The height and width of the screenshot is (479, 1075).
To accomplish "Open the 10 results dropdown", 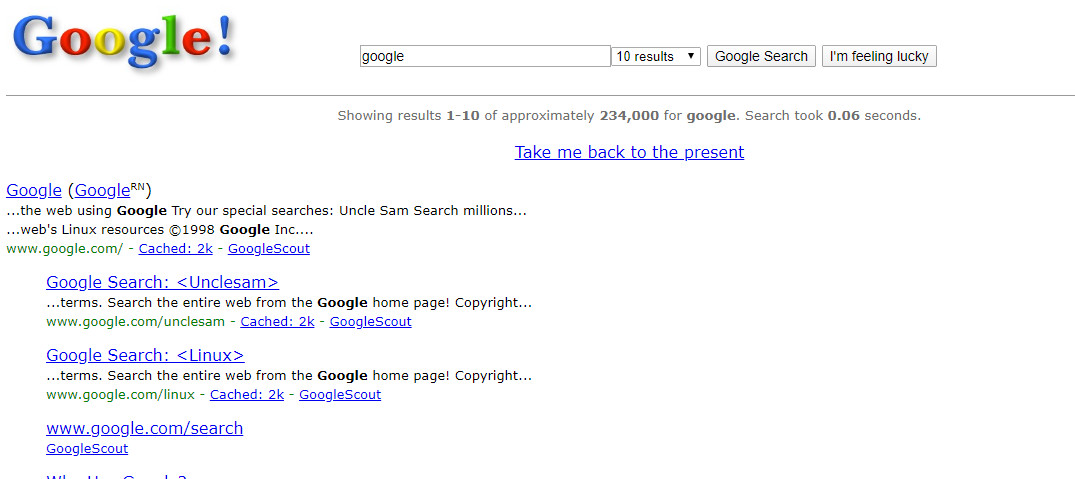I will pos(655,56).
